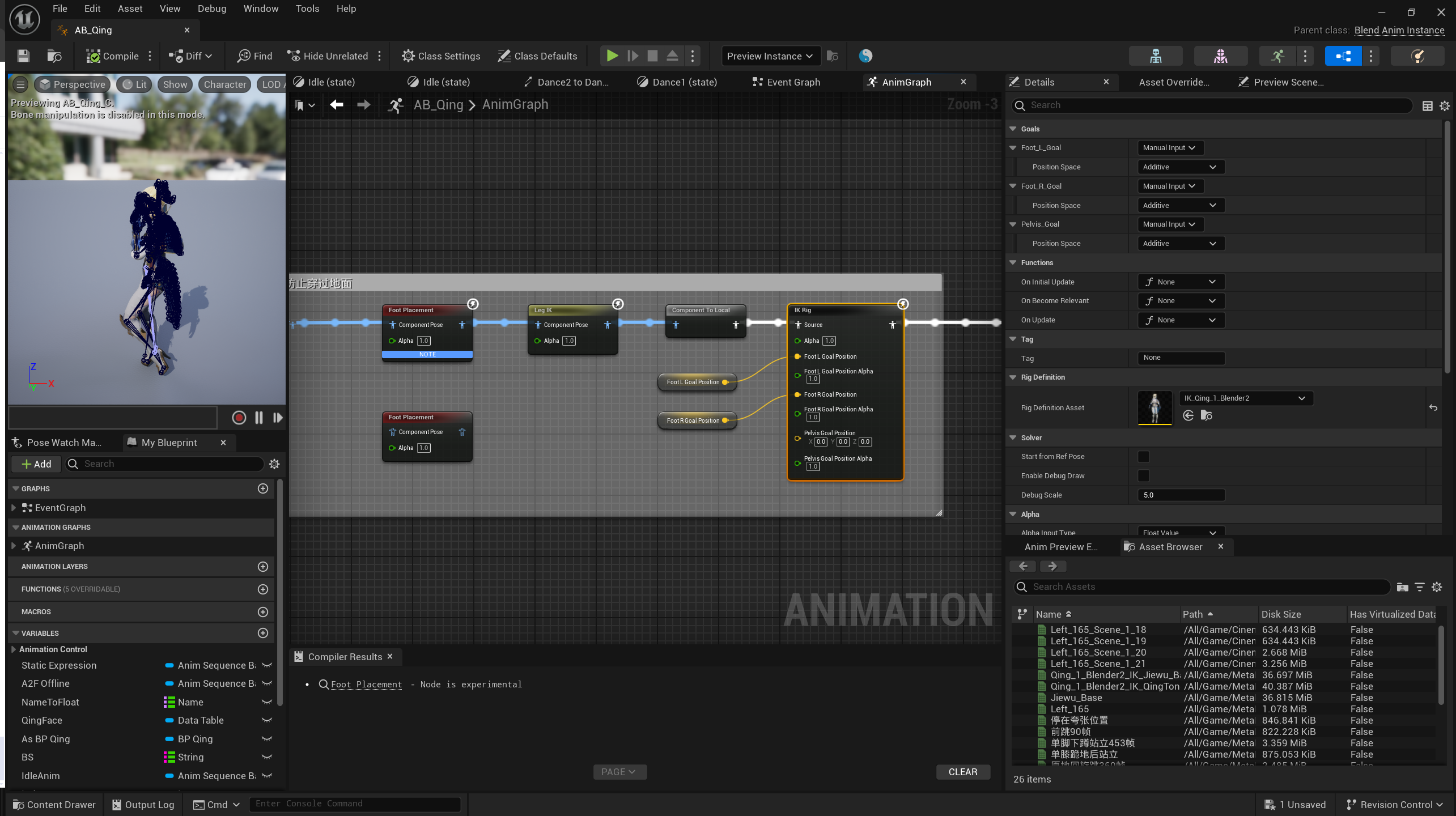The image size is (1456, 816).
Task: Open Foot_L_Goal Position Space Additive dropdown
Action: click(1180, 167)
